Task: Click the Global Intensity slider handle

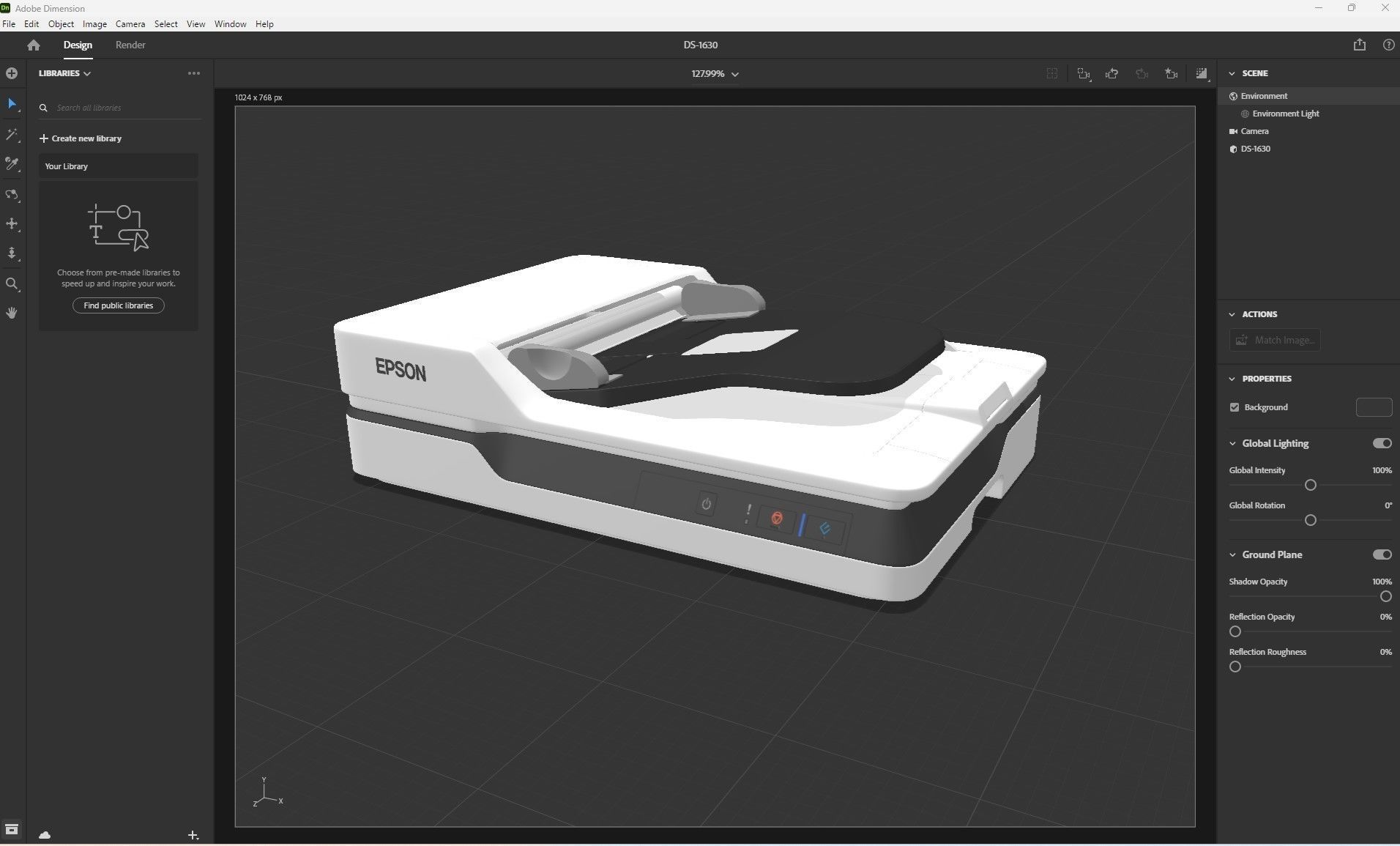Action: 1311,485
